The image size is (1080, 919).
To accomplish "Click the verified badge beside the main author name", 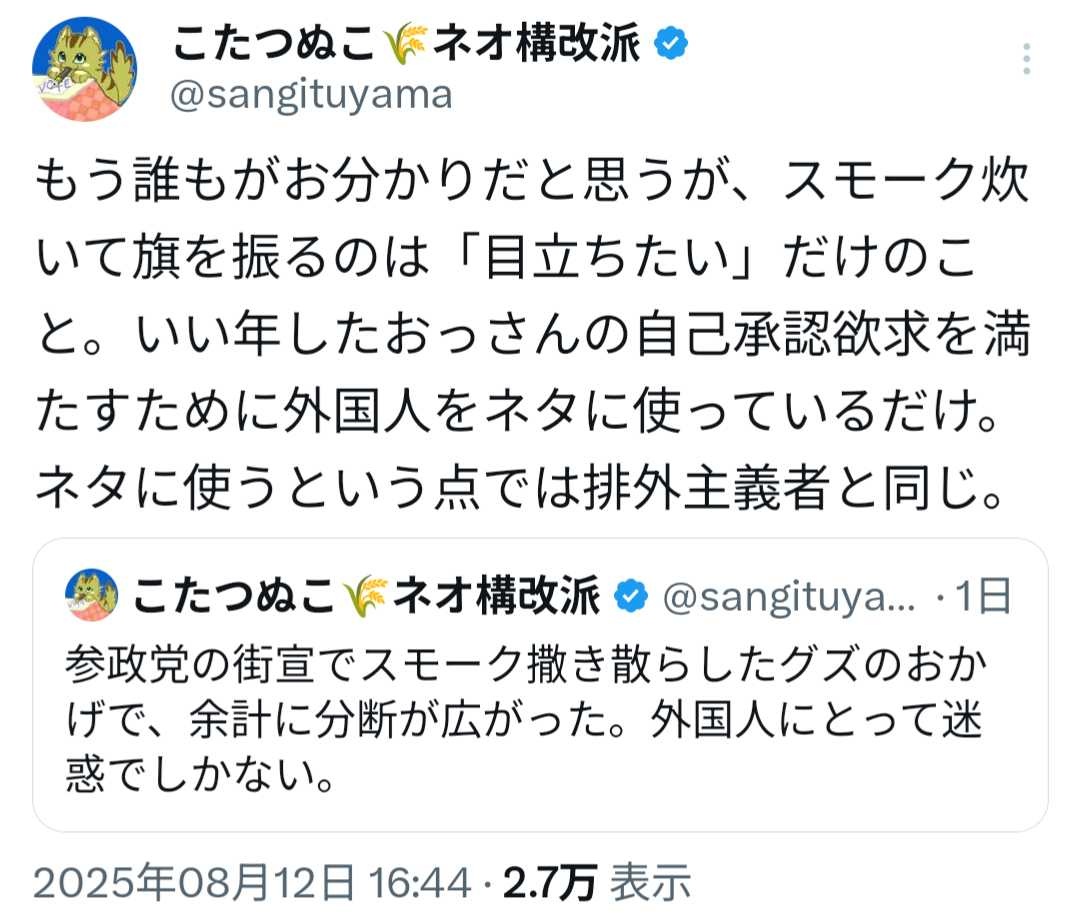I will [x=669, y=44].
